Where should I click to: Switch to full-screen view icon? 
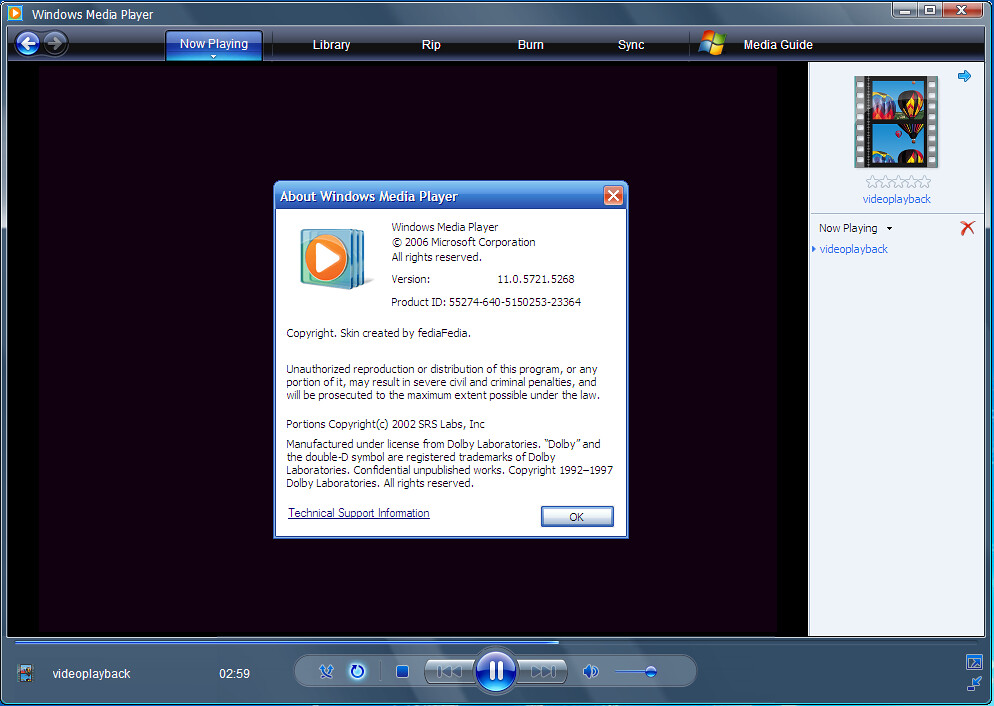(x=974, y=662)
